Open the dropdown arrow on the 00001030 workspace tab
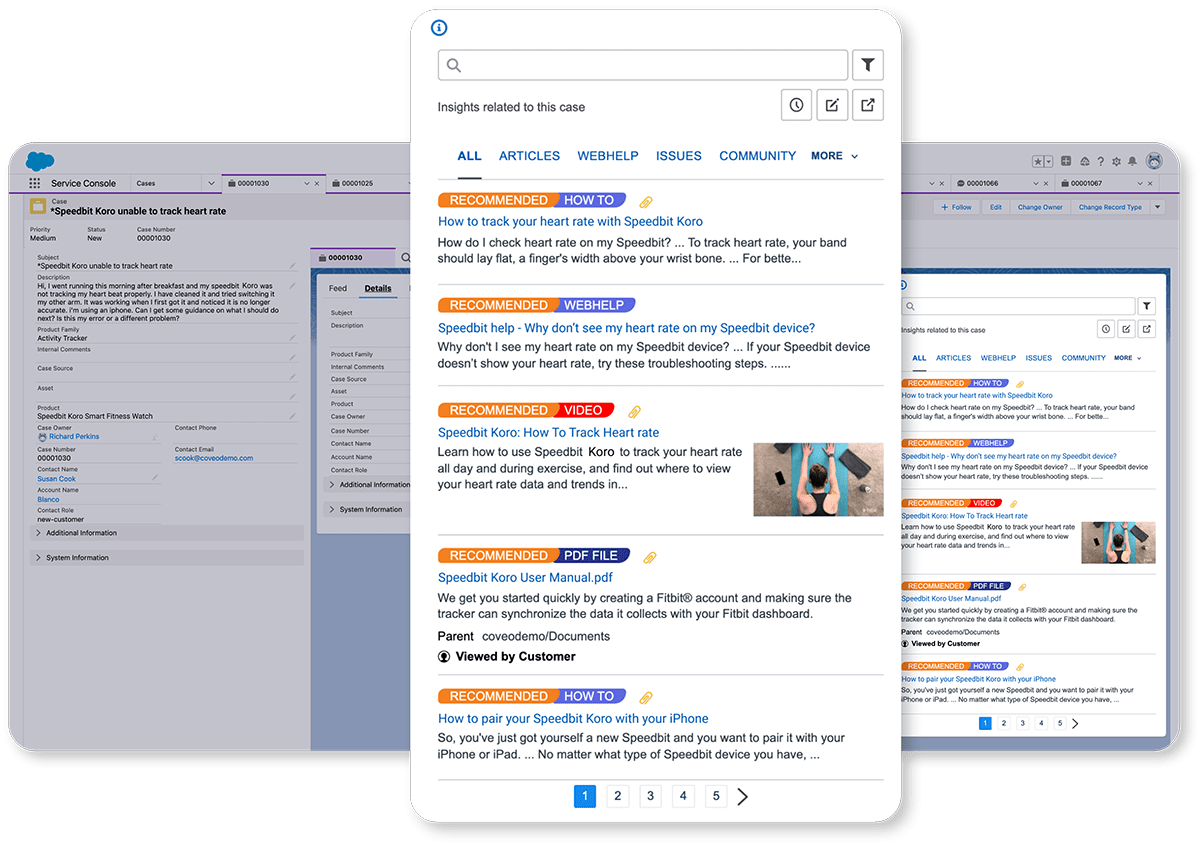The image size is (1200, 846). 306,184
